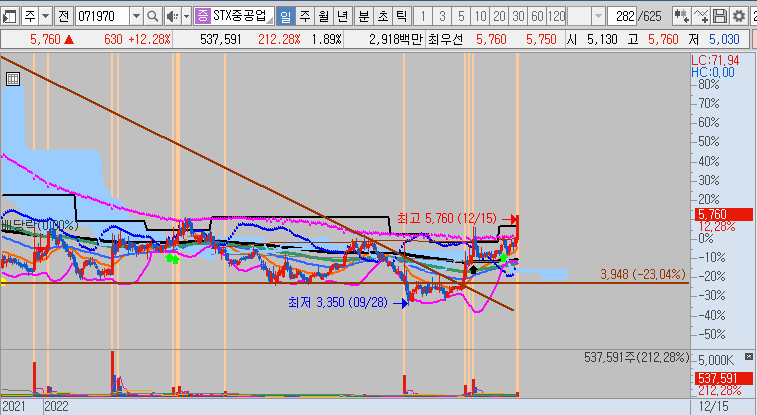Click the add indicator line icon

point(701,16)
